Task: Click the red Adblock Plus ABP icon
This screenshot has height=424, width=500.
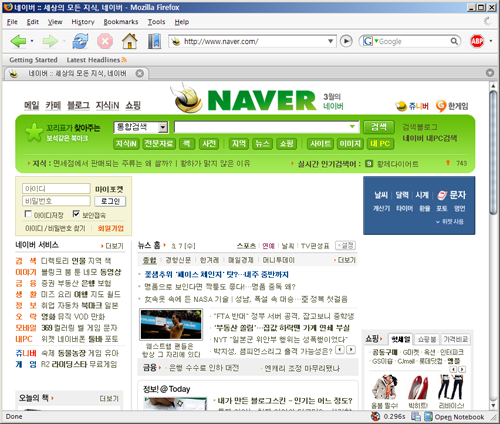Action: pos(477,41)
